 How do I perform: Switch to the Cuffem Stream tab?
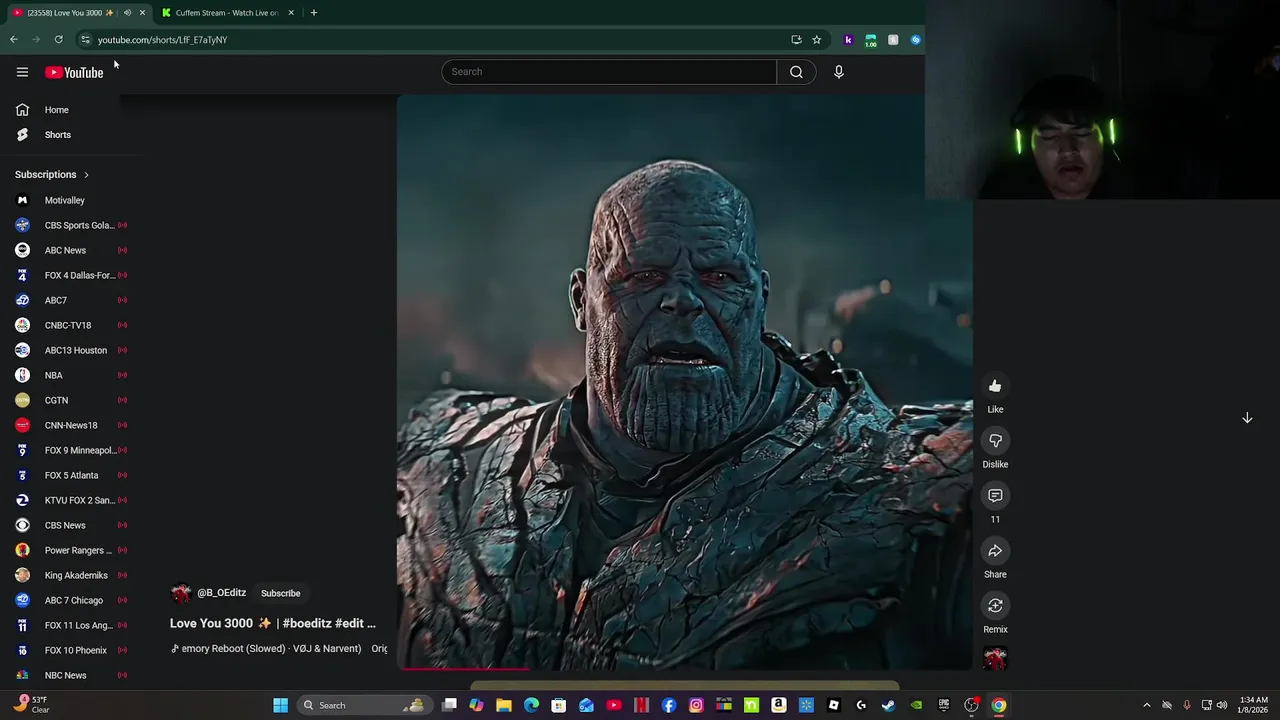click(x=227, y=13)
